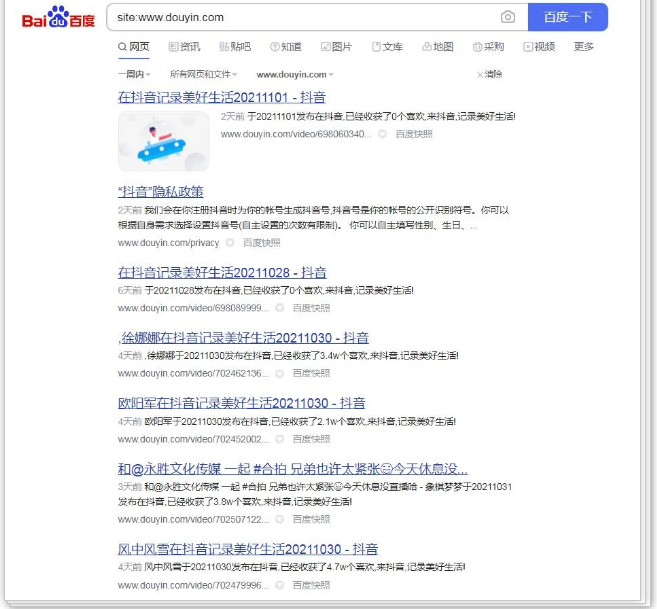Switch to the 视频 tab
The height and width of the screenshot is (609, 657).
click(539, 47)
